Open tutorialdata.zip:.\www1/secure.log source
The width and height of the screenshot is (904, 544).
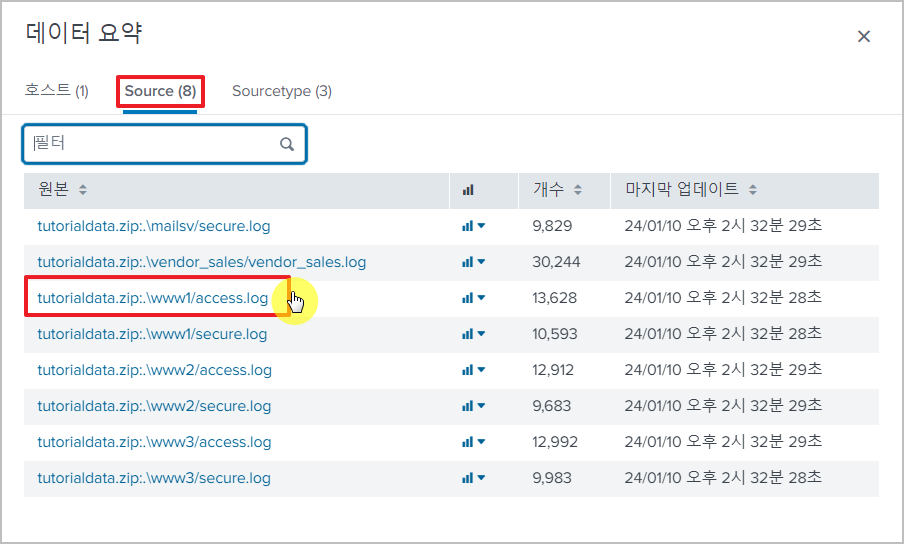tap(152, 334)
